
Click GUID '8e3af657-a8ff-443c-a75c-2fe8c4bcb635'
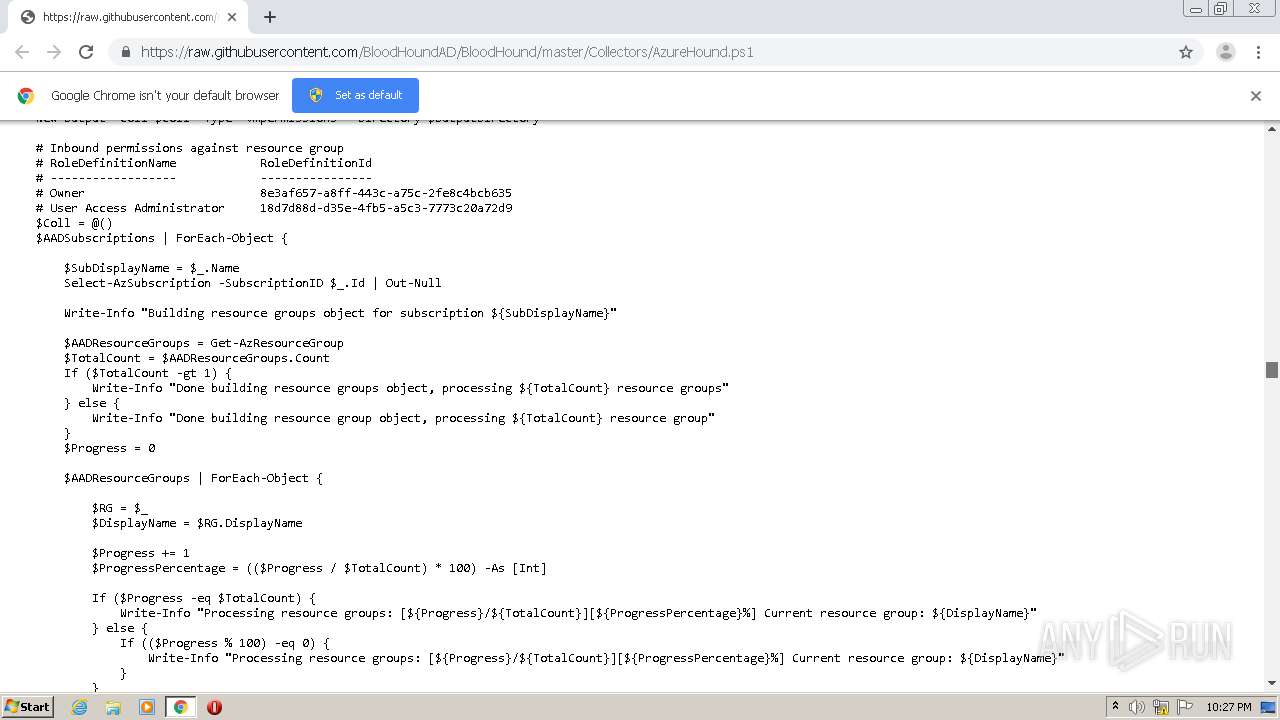click(386, 193)
